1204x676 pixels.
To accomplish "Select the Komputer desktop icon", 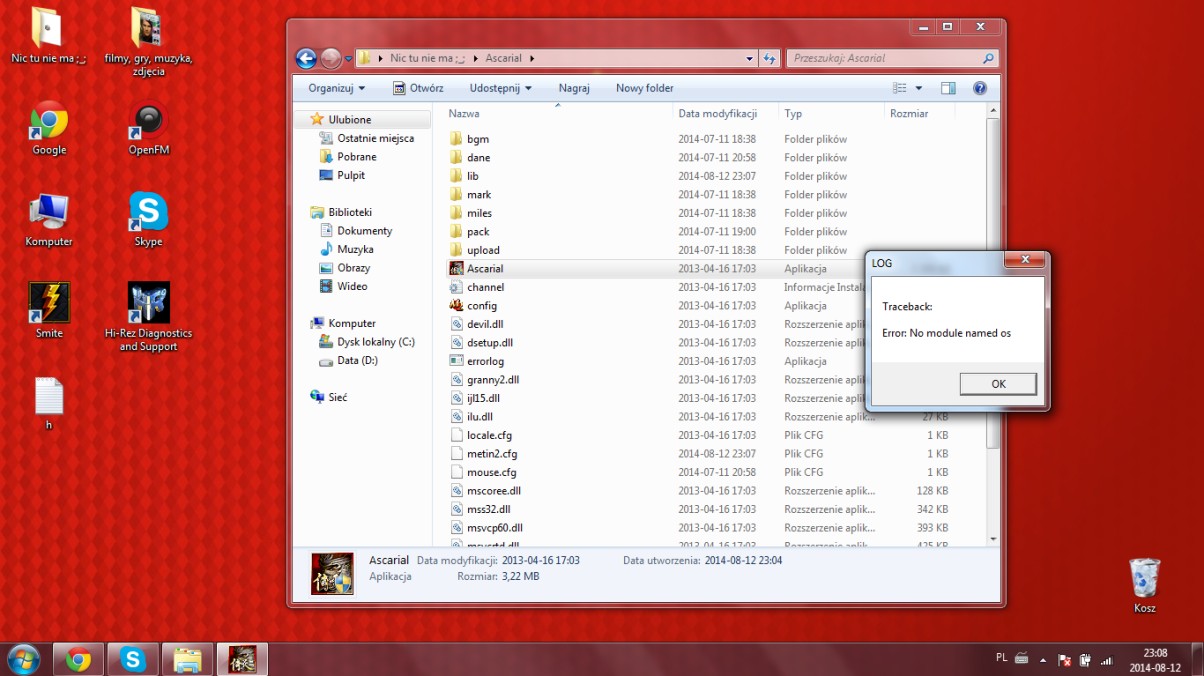I will [49, 220].
